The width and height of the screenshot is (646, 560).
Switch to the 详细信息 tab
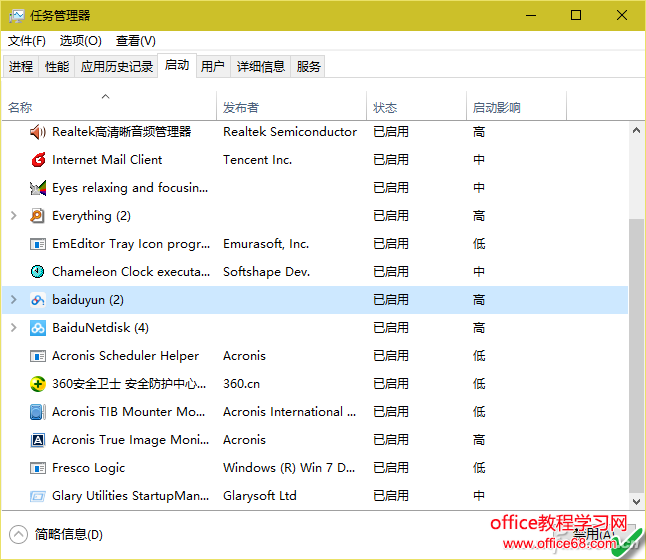click(x=261, y=67)
